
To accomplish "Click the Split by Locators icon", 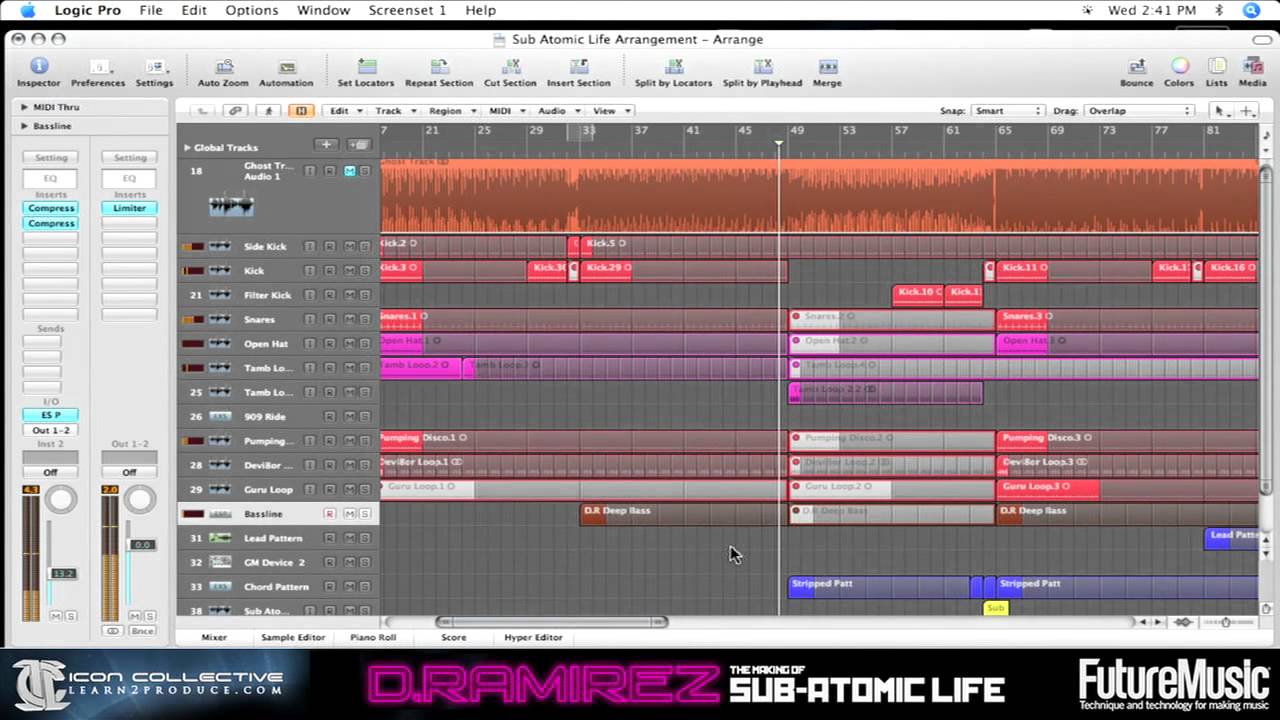I will tap(673, 67).
